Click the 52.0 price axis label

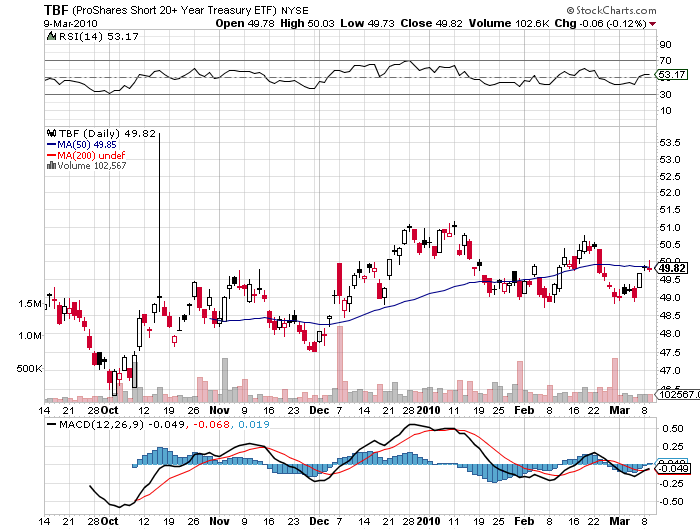[x=670, y=192]
